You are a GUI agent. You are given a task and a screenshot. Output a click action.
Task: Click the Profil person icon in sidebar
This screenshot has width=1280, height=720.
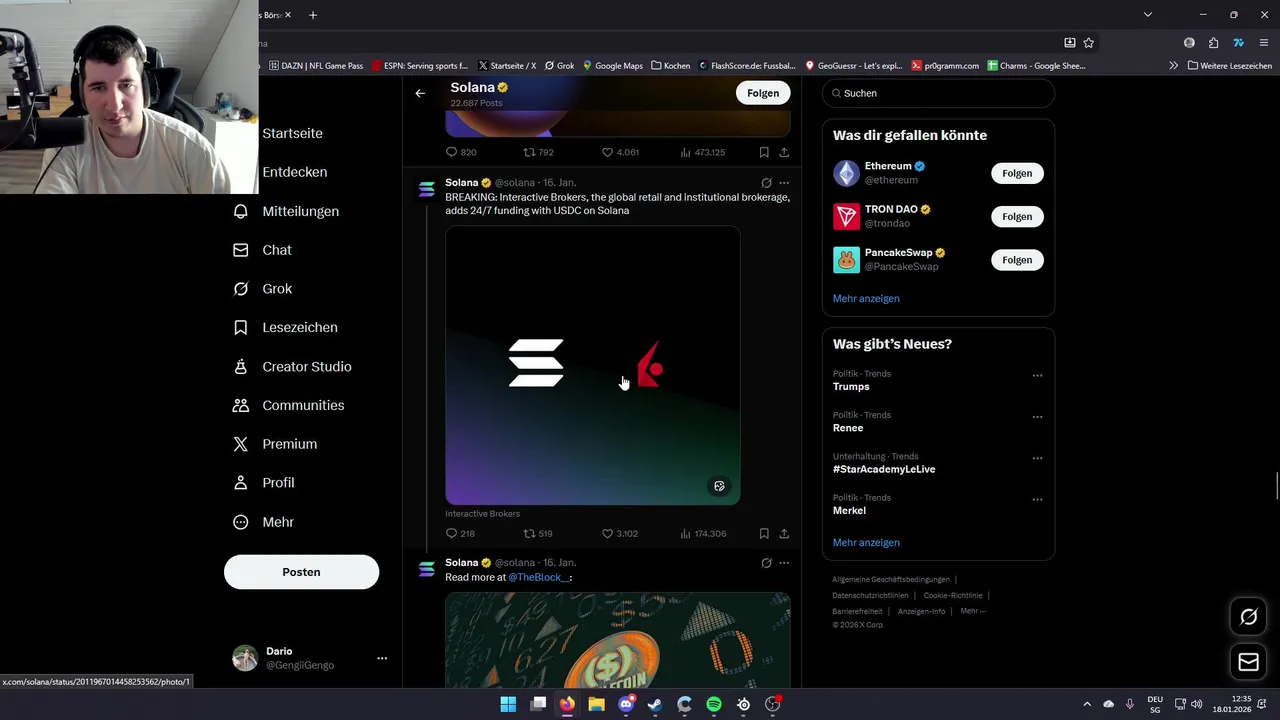coord(241,483)
